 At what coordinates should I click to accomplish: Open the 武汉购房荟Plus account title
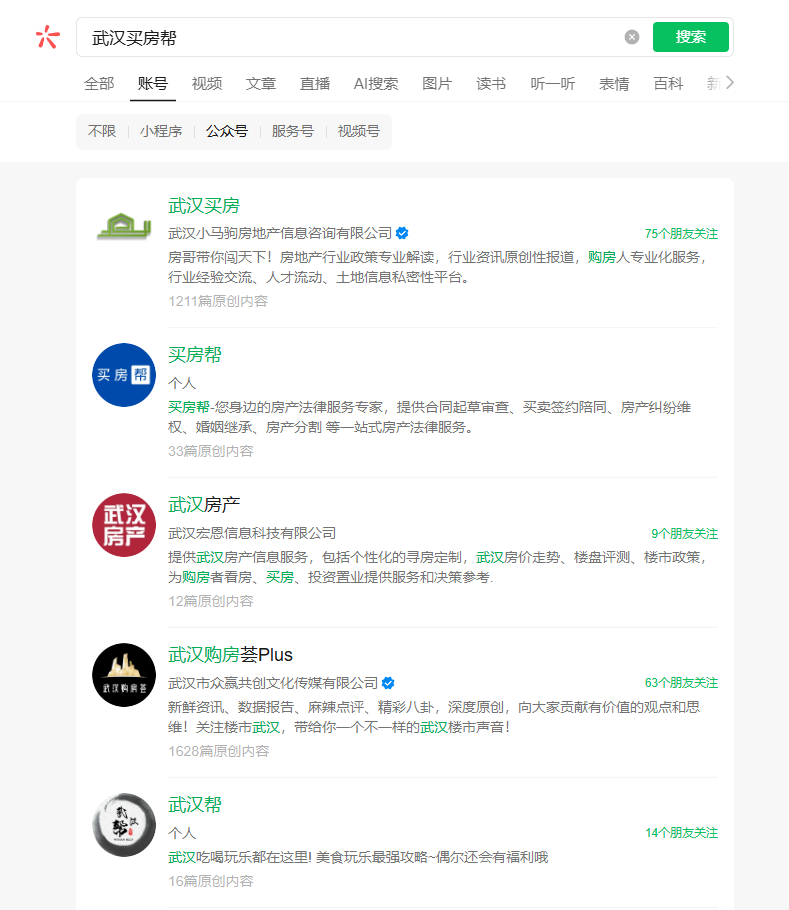point(230,655)
